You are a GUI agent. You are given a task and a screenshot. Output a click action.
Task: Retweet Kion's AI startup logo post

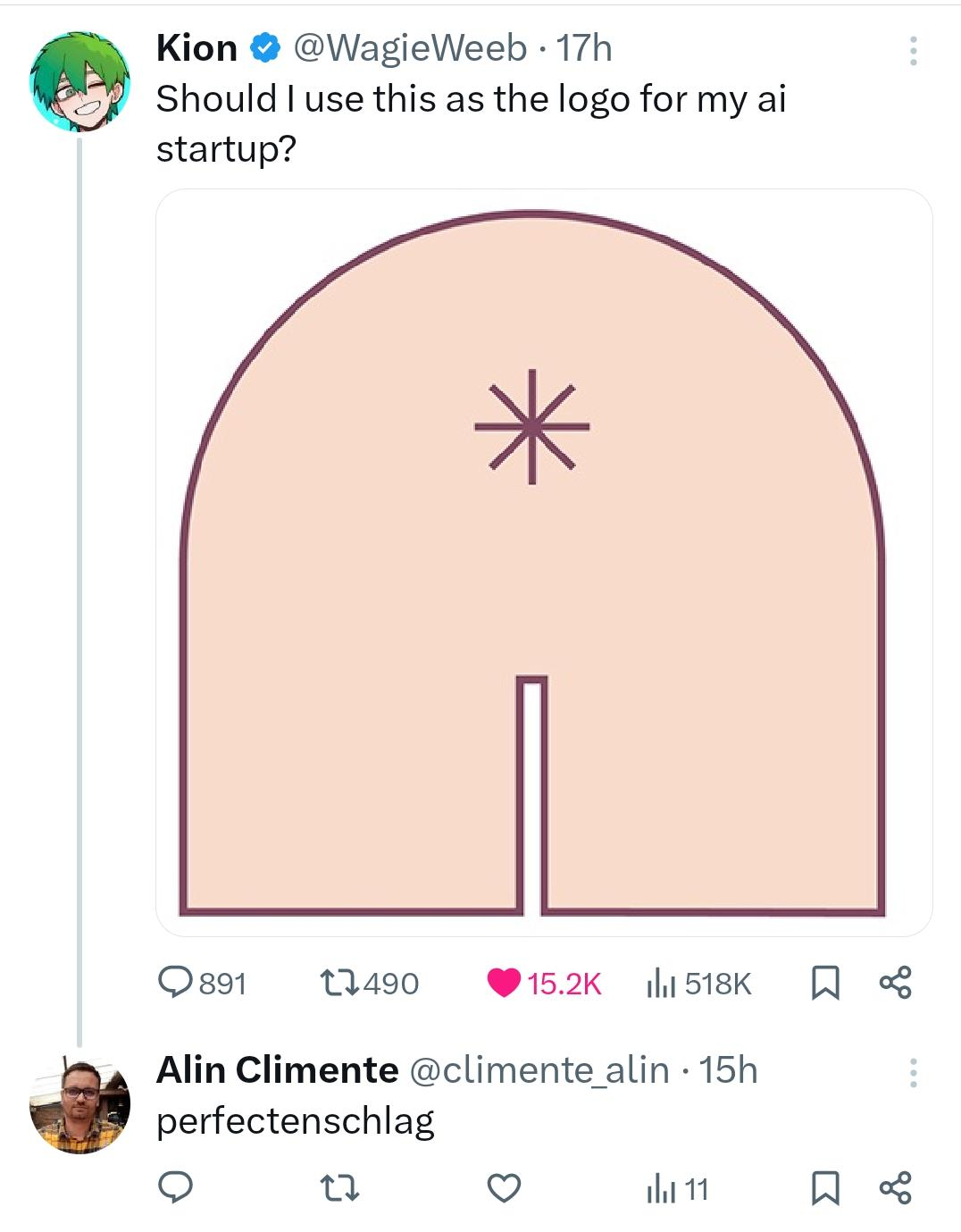tap(340, 983)
